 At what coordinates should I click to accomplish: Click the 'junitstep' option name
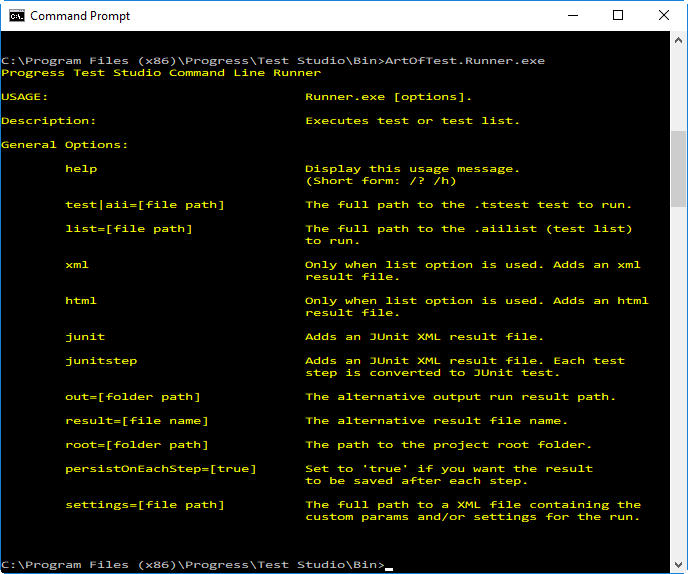(101, 361)
